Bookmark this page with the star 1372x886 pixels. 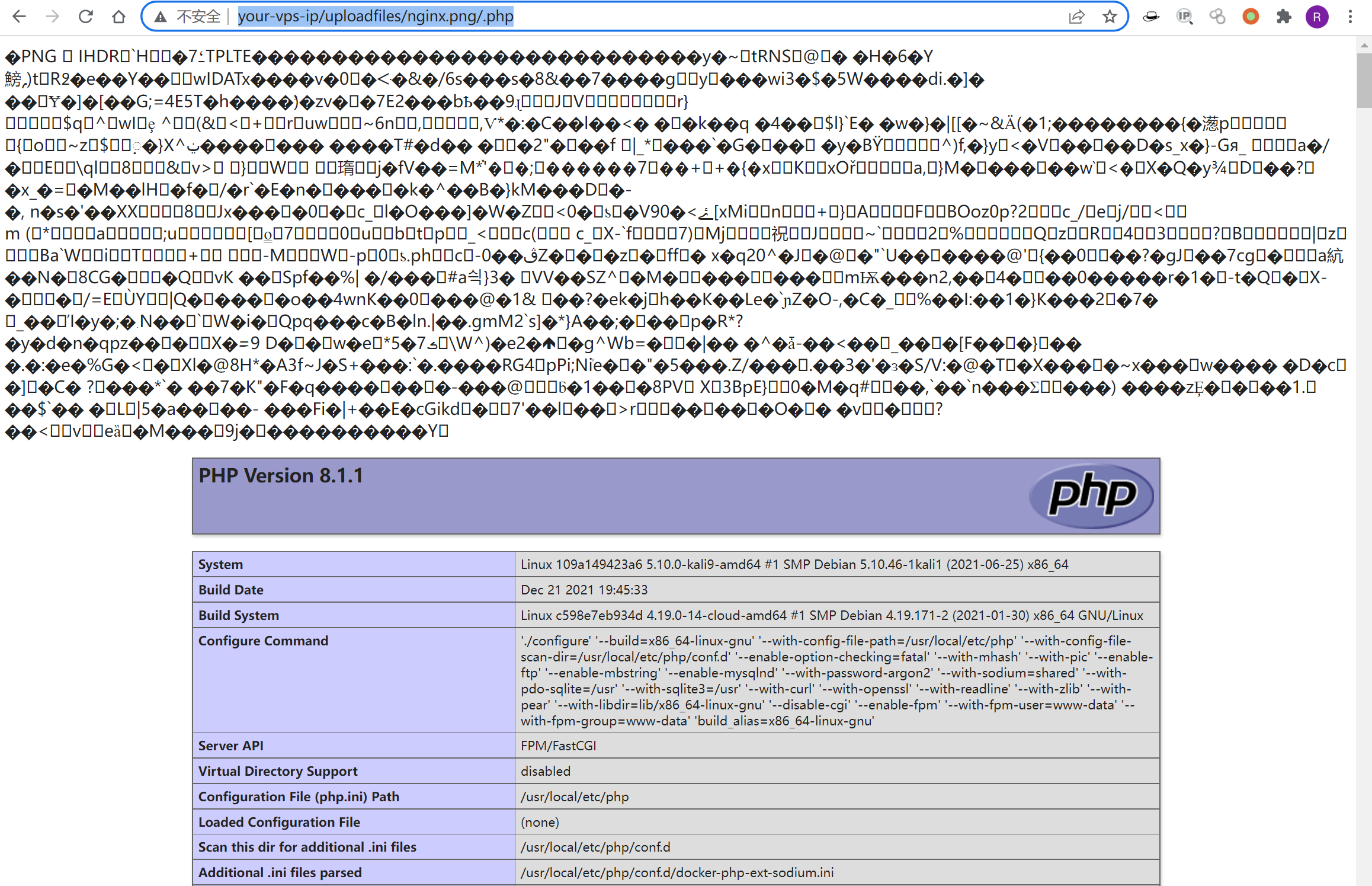tap(1110, 17)
